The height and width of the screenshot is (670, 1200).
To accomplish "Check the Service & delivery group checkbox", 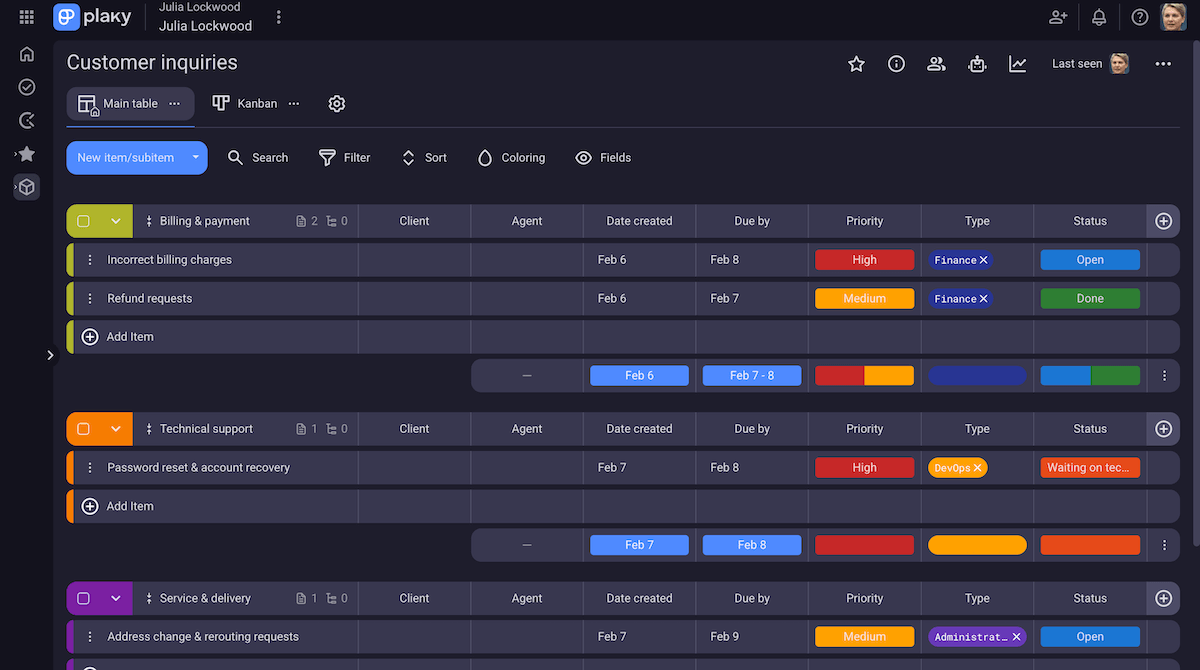I will click(x=84, y=597).
